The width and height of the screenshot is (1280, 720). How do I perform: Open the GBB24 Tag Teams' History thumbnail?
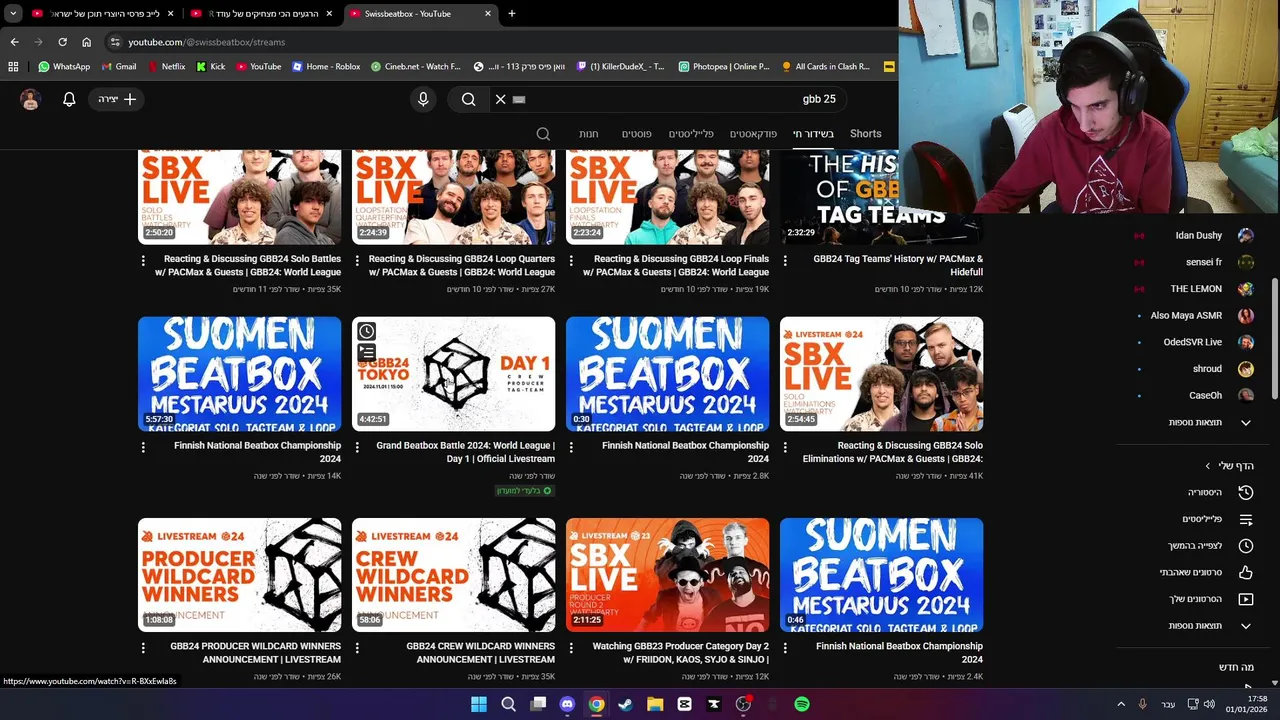pyautogui.click(x=882, y=197)
